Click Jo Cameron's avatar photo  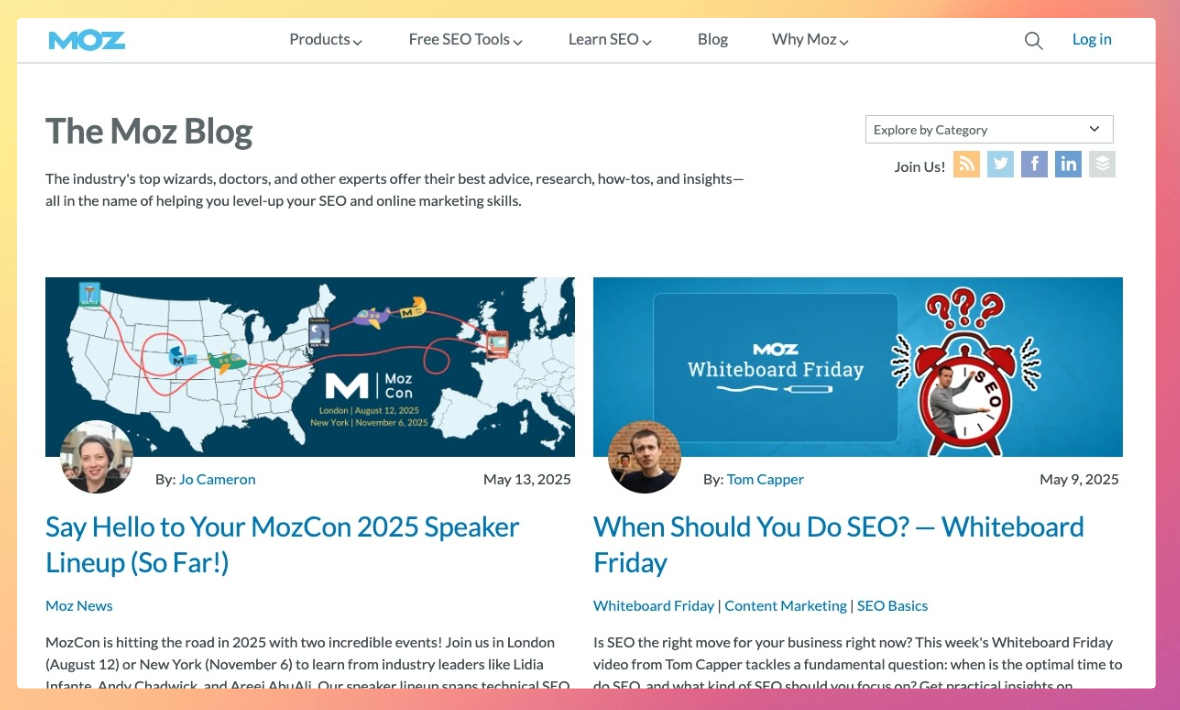tap(97, 457)
